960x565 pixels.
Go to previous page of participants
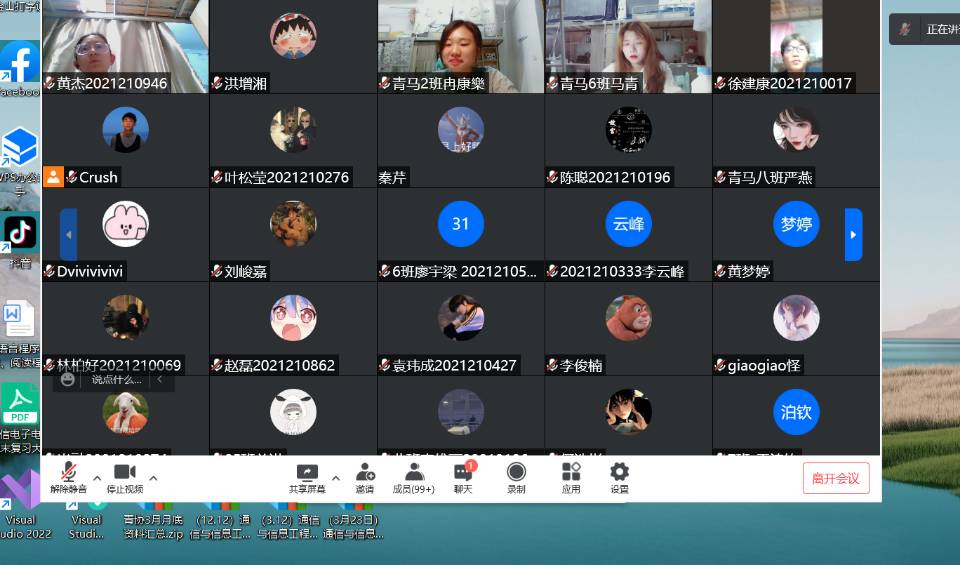(68, 235)
